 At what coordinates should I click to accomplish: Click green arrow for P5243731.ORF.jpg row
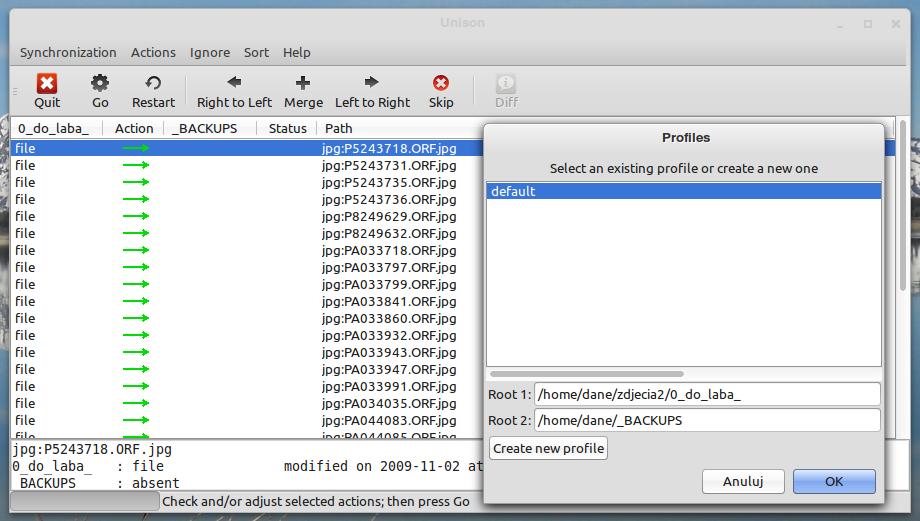point(136,165)
